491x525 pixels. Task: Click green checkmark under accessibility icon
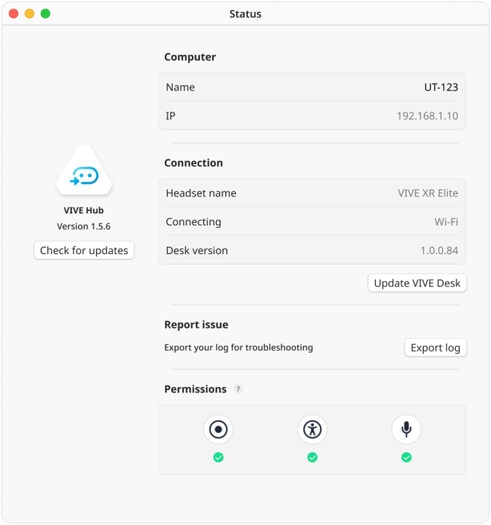pos(312,457)
